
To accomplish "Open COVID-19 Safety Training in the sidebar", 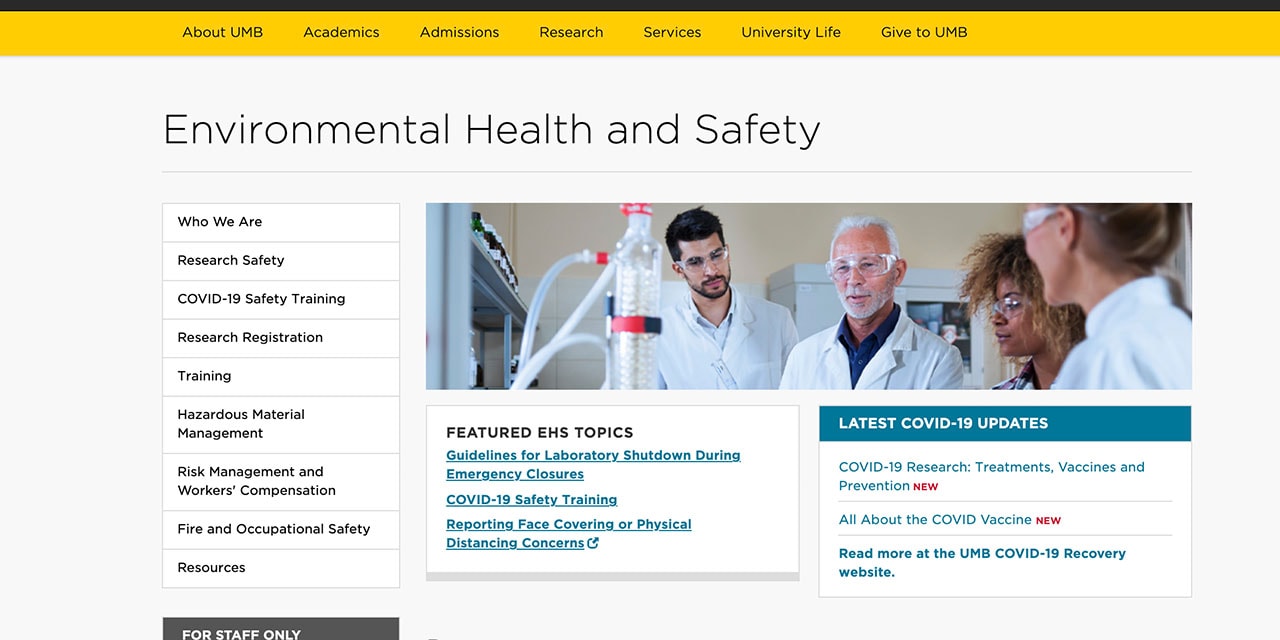I will (281, 299).
